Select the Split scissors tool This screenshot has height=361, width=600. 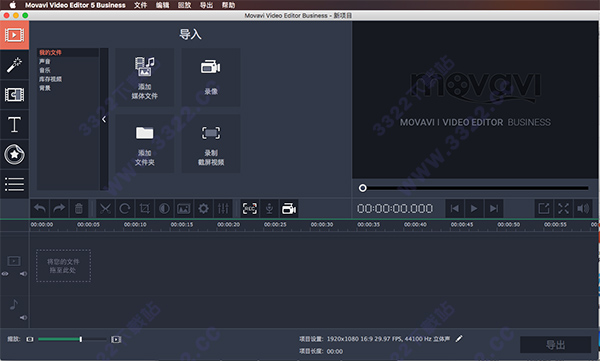click(x=105, y=209)
